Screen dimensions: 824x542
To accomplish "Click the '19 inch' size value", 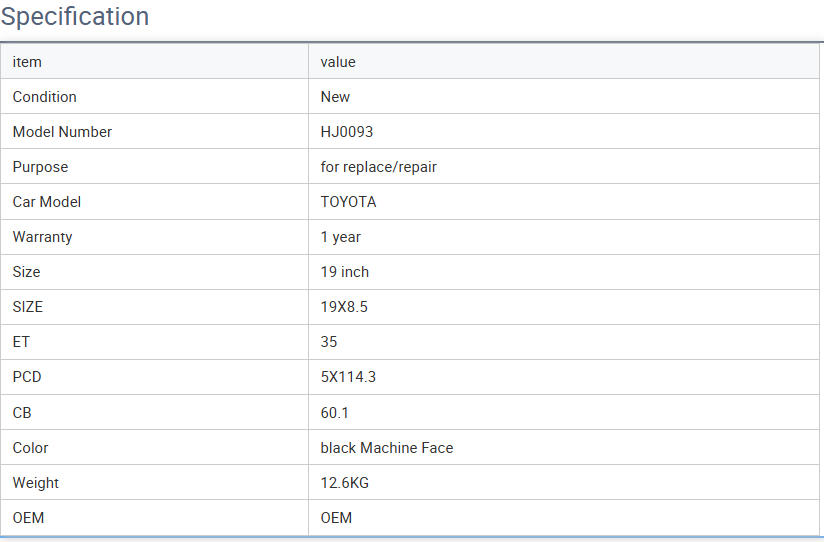I will tap(344, 272).
